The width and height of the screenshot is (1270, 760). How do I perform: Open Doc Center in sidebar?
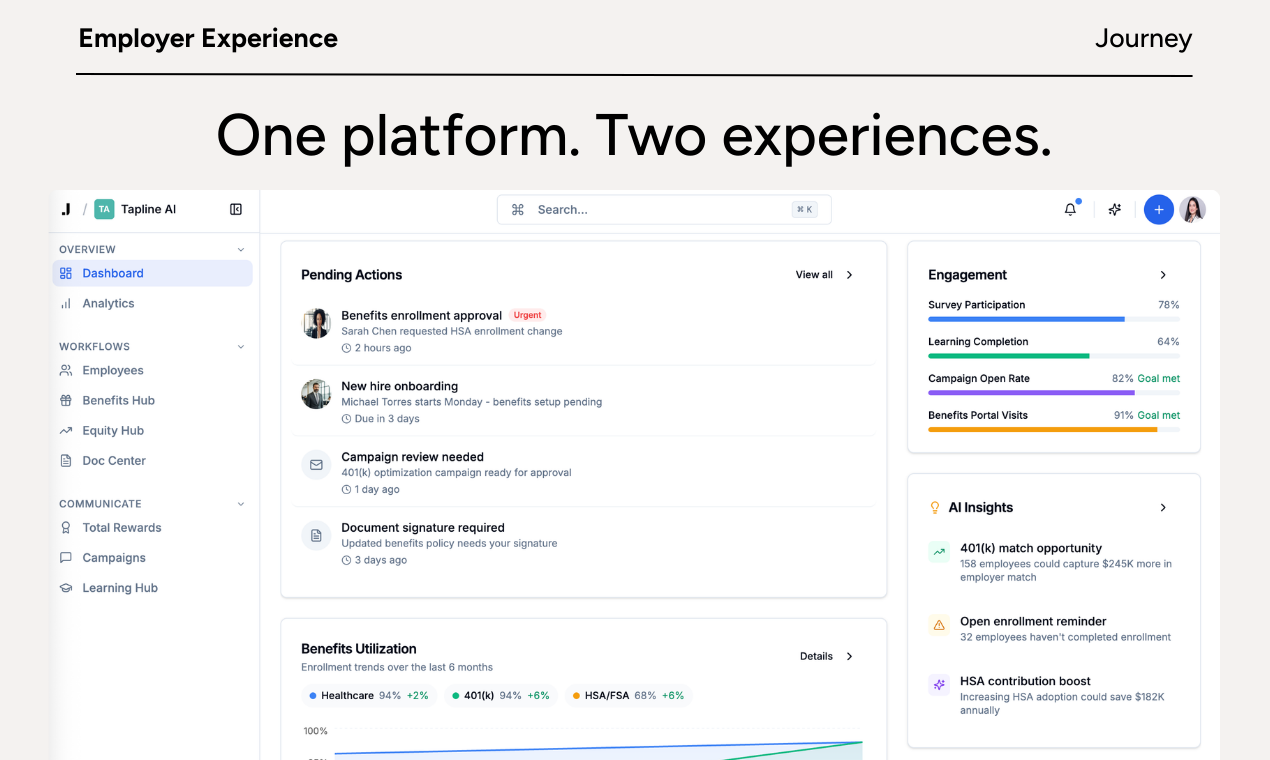pos(152,460)
